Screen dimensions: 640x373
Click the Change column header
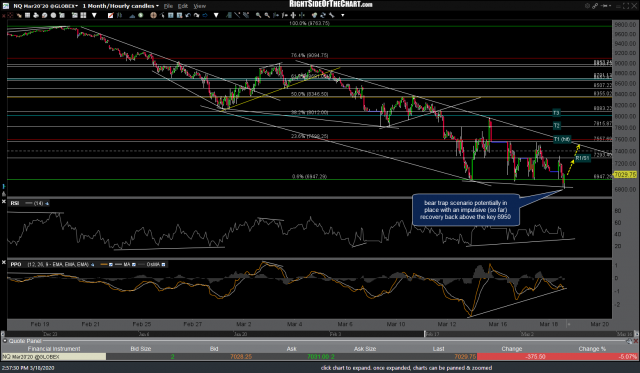512,349
